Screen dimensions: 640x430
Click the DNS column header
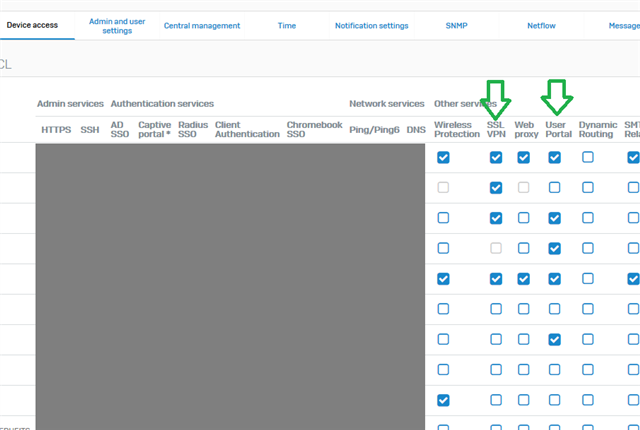[416, 130]
